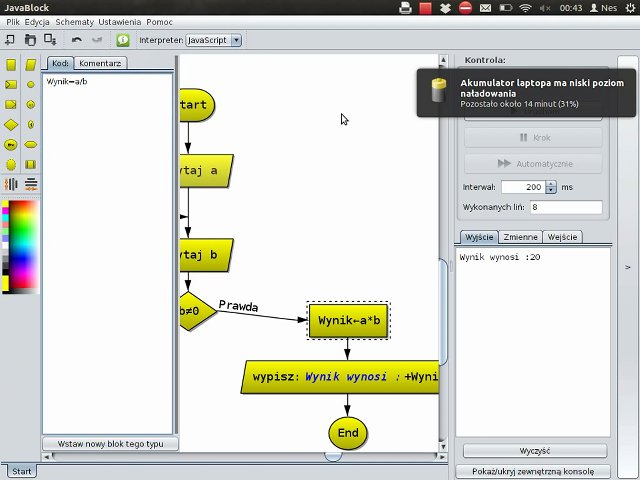Click the align horizontally icon
Image resolution: width=640 pixels, height=480 pixels.
(x=31, y=184)
